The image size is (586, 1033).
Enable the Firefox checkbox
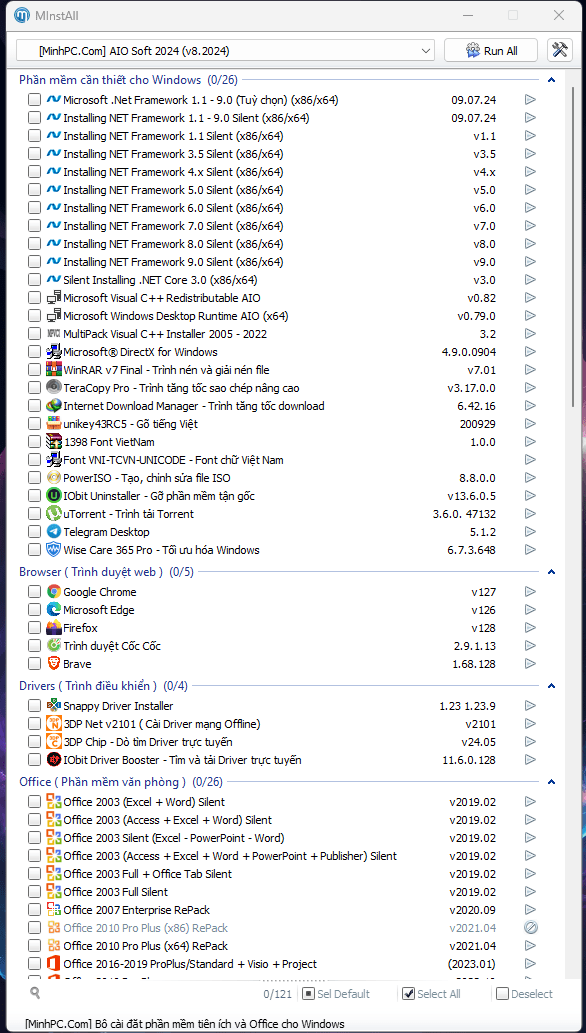34,628
